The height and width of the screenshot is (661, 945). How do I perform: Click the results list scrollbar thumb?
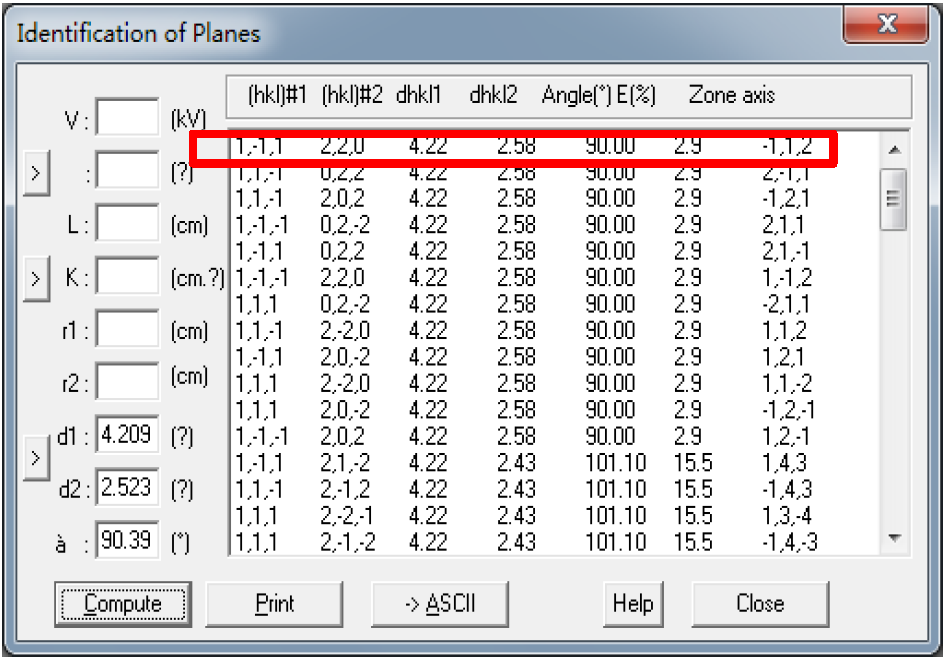pos(893,199)
